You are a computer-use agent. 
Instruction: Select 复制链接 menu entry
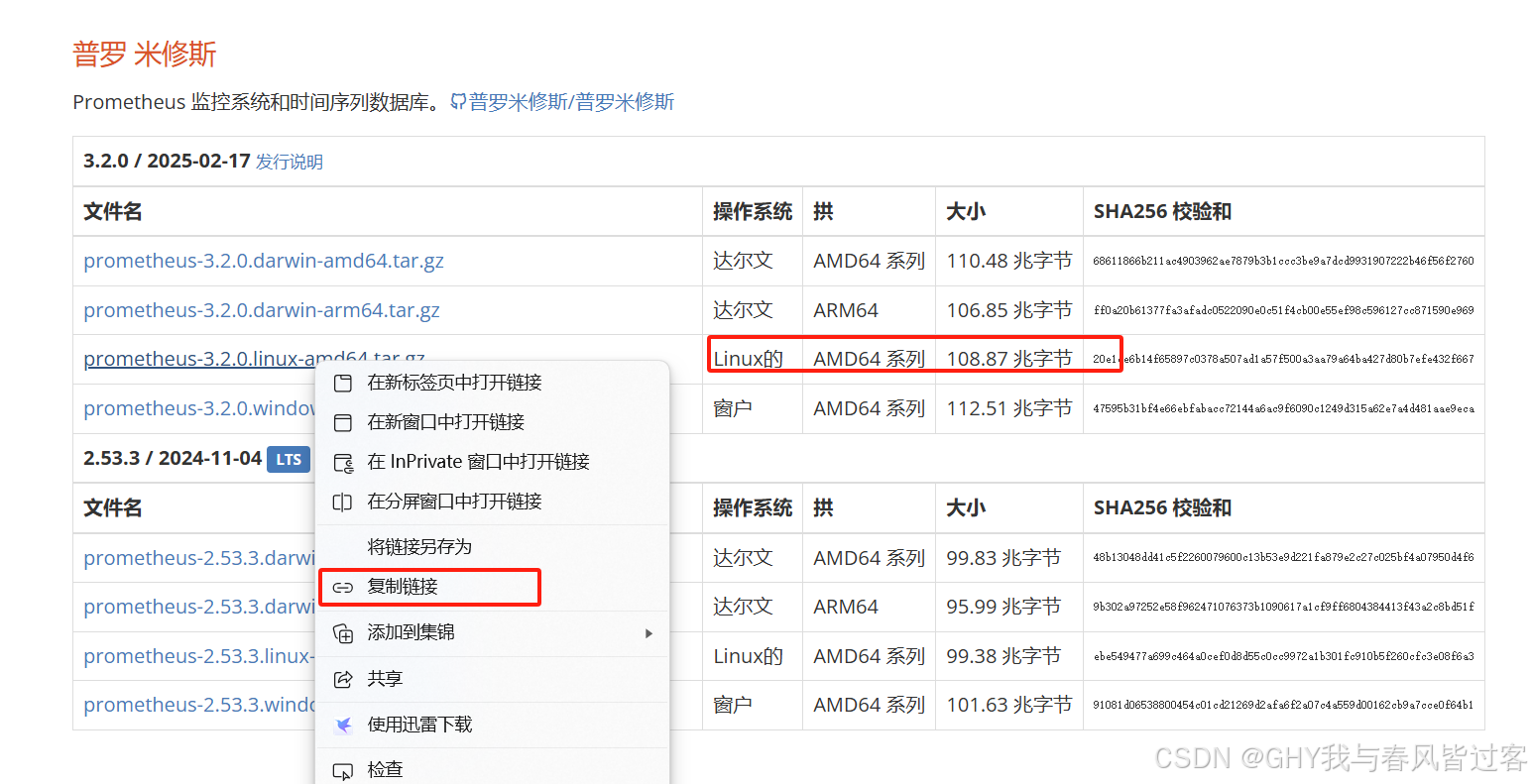[493, 587]
